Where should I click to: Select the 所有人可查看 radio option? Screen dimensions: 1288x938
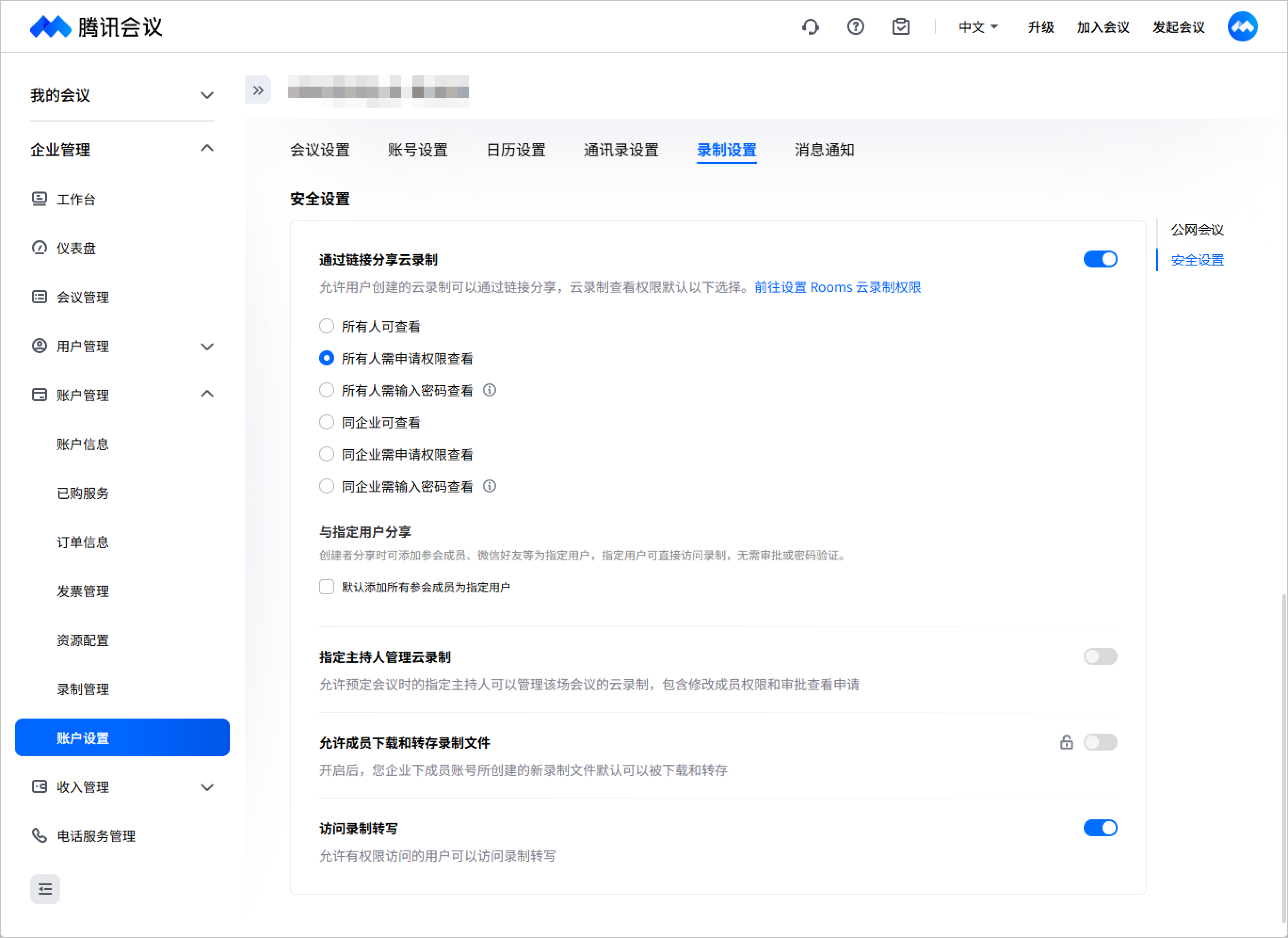pyautogui.click(x=327, y=326)
